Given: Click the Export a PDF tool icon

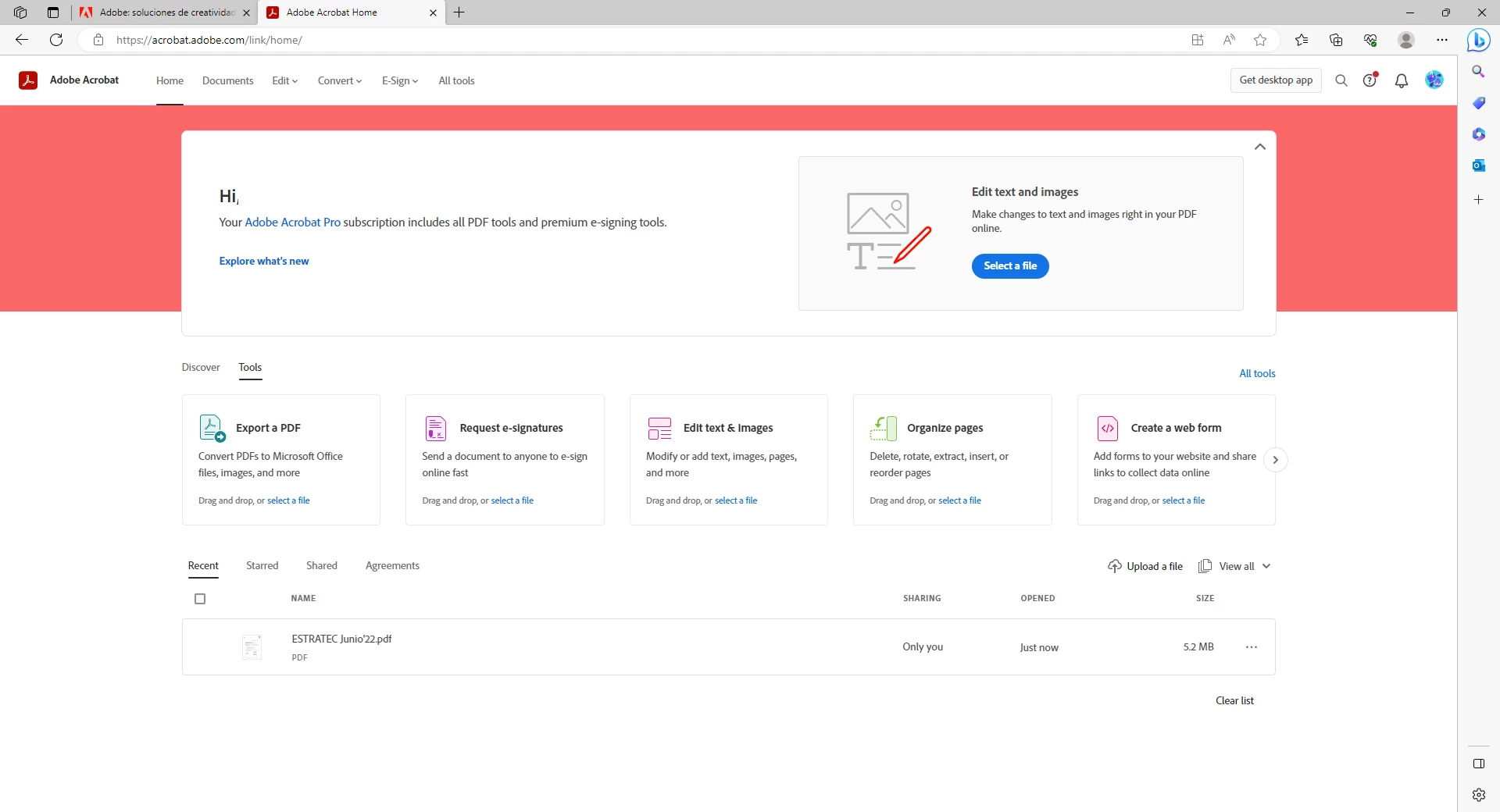Looking at the screenshot, I should pyautogui.click(x=212, y=428).
